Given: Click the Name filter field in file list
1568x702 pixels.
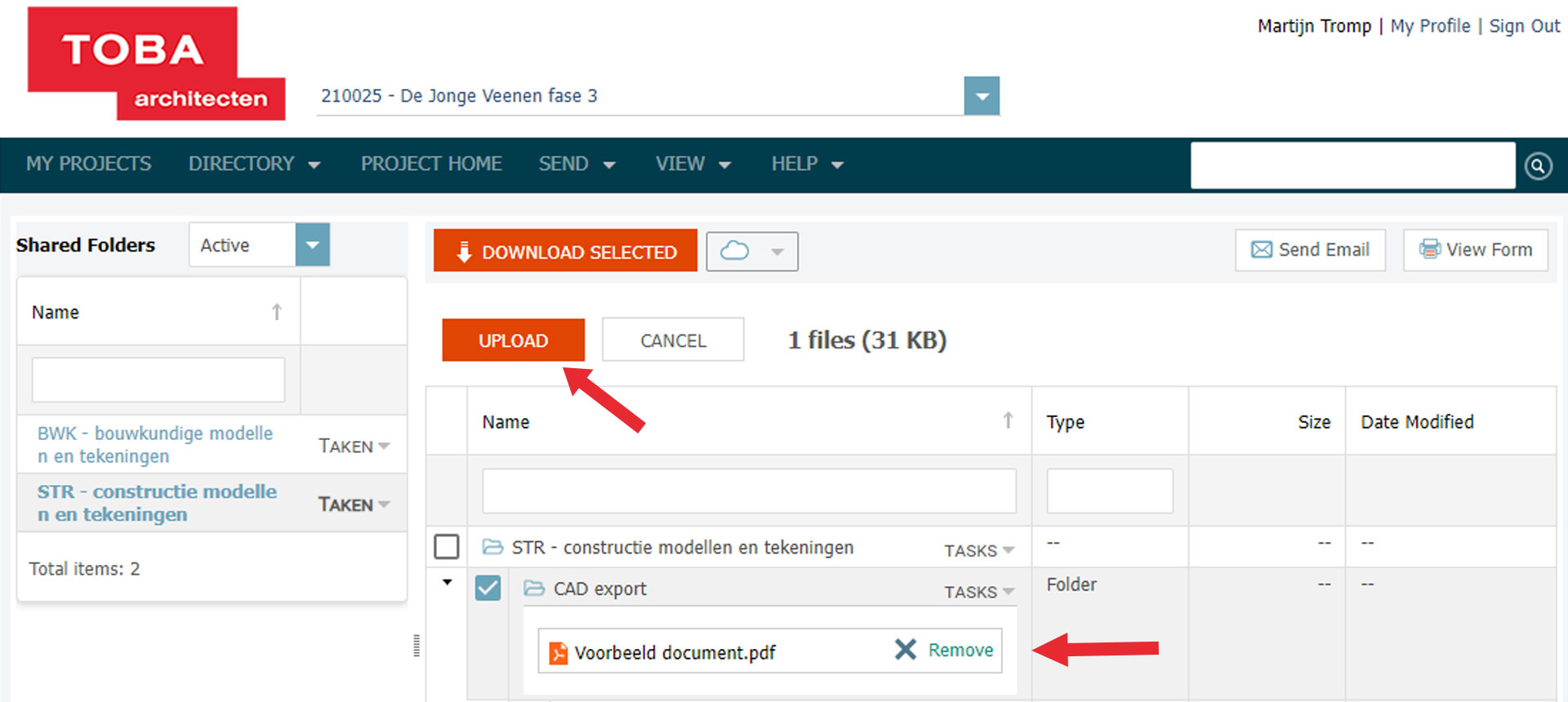Looking at the screenshot, I should coord(749,491).
